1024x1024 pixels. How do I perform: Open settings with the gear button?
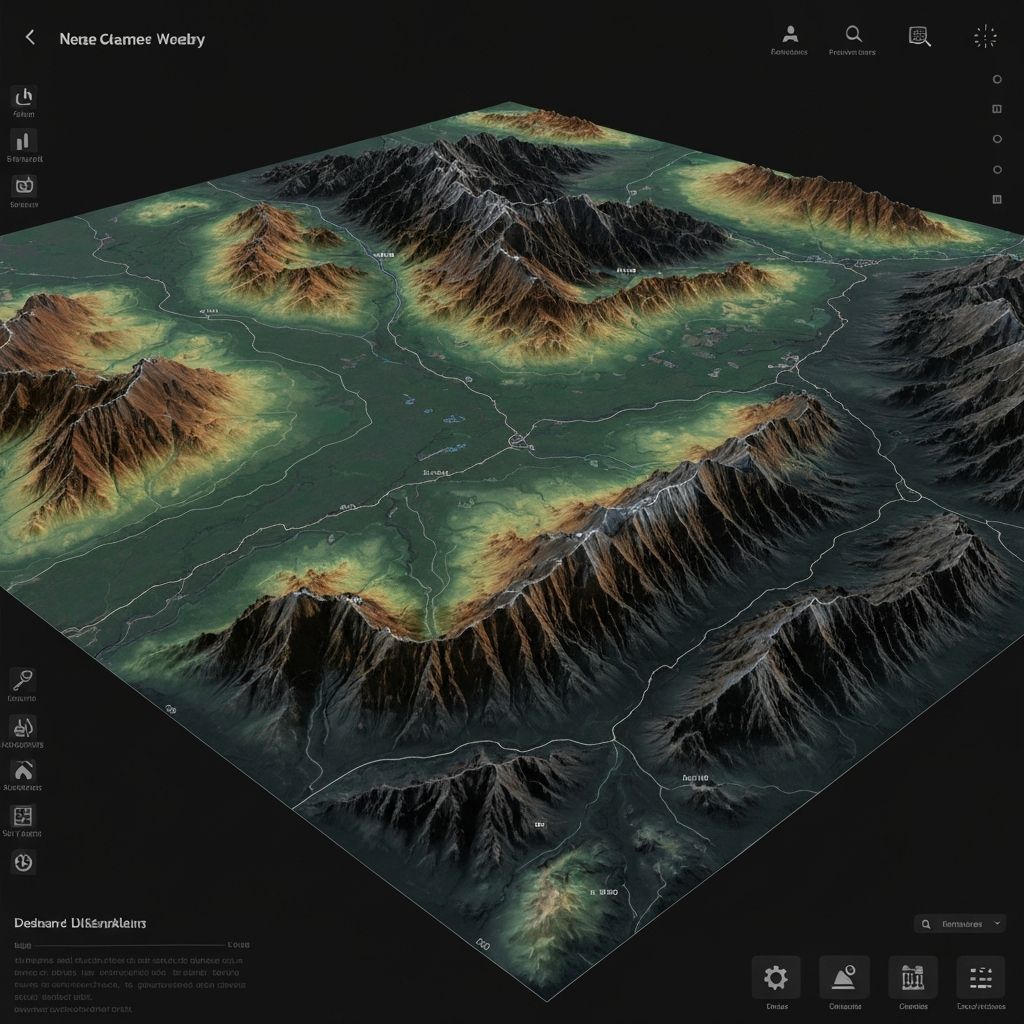click(x=775, y=977)
